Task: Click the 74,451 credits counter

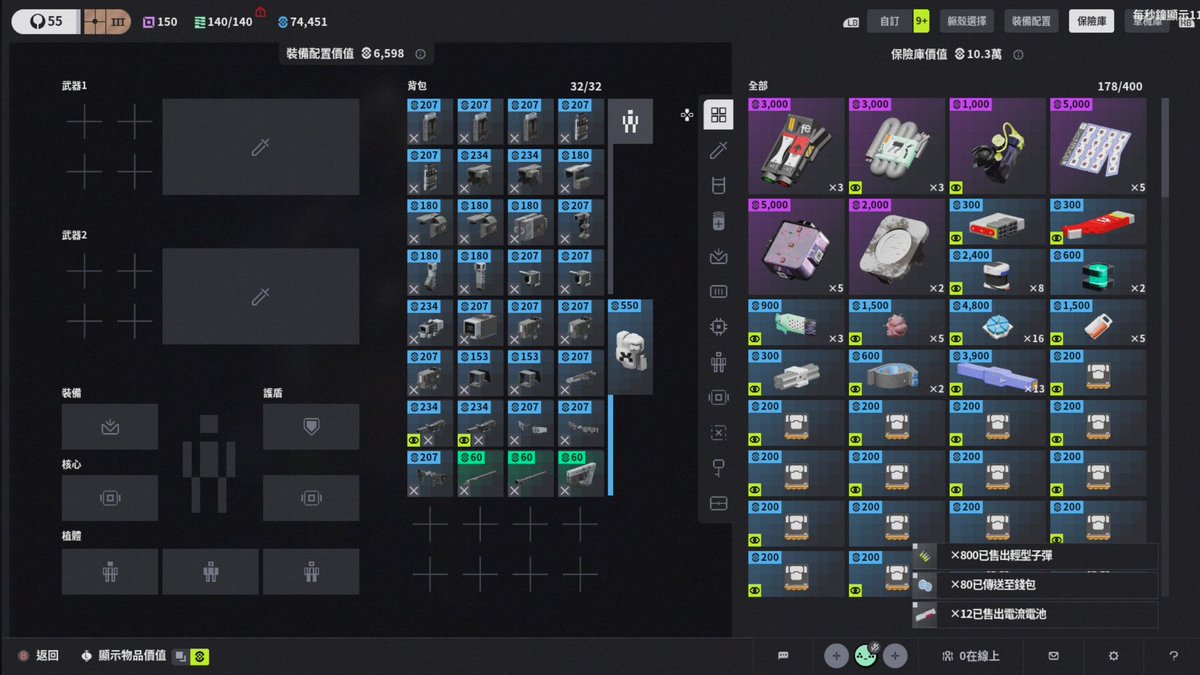Action: coord(303,21)
